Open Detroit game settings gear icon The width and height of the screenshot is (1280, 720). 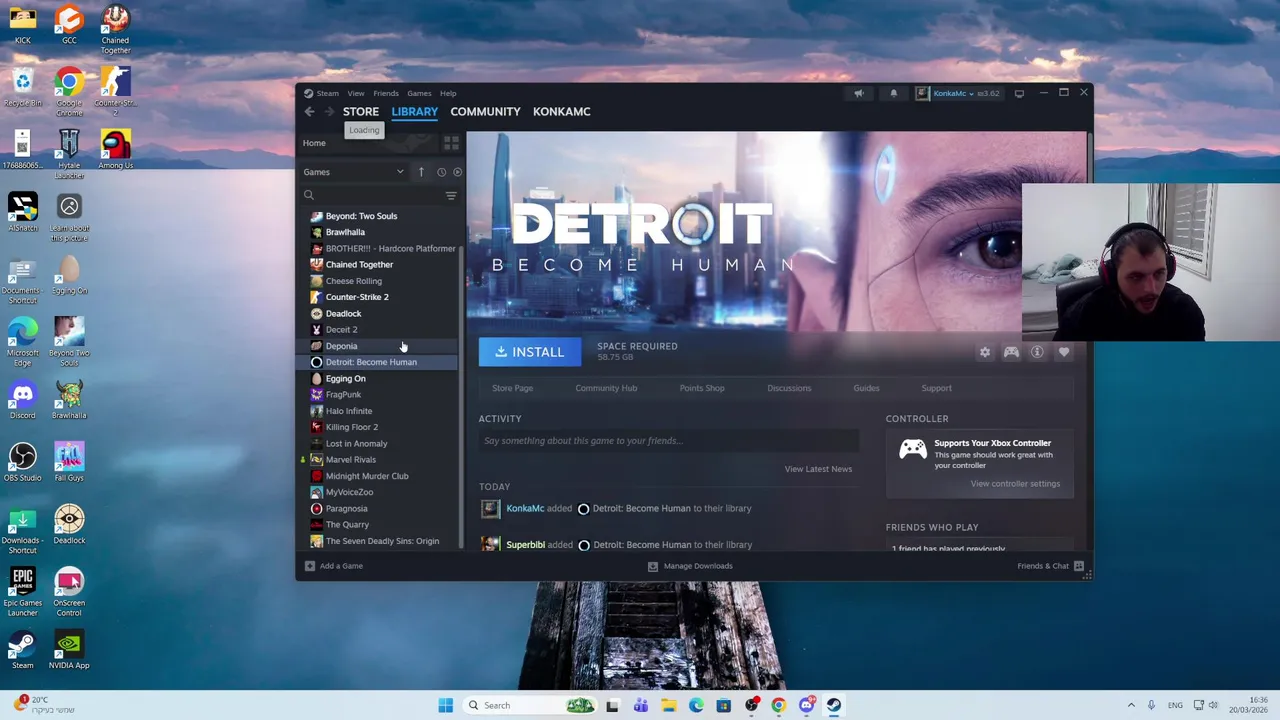coord(985,352)
